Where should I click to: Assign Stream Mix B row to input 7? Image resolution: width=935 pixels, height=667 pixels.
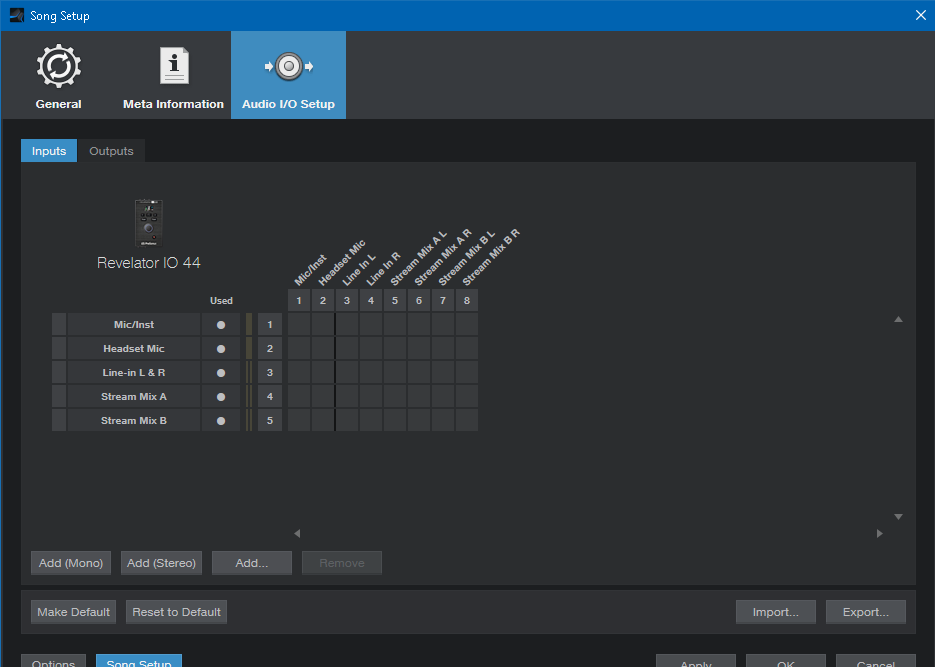(x=442, y=420)
